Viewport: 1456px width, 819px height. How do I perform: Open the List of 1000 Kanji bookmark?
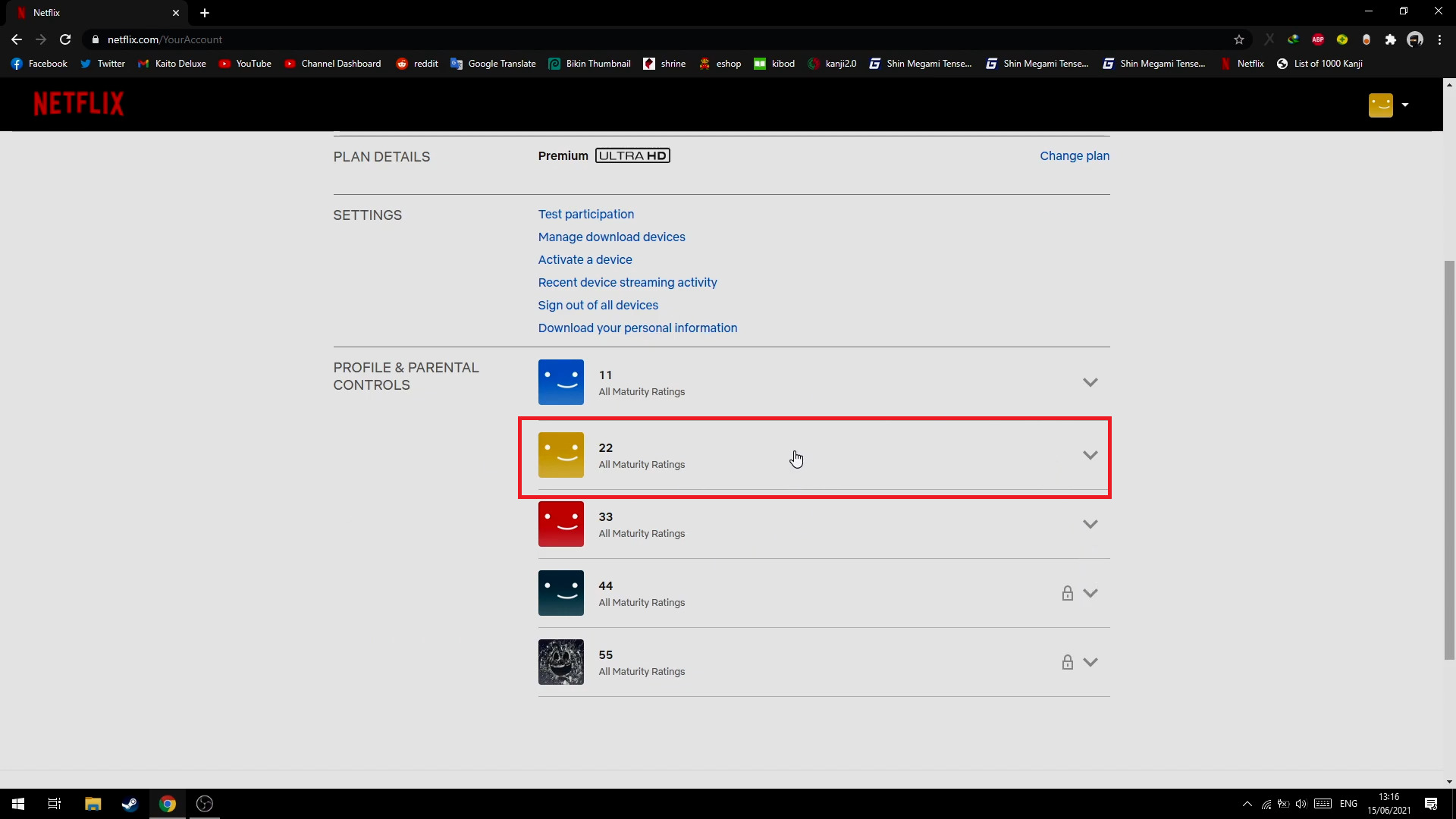point(1319,64)
